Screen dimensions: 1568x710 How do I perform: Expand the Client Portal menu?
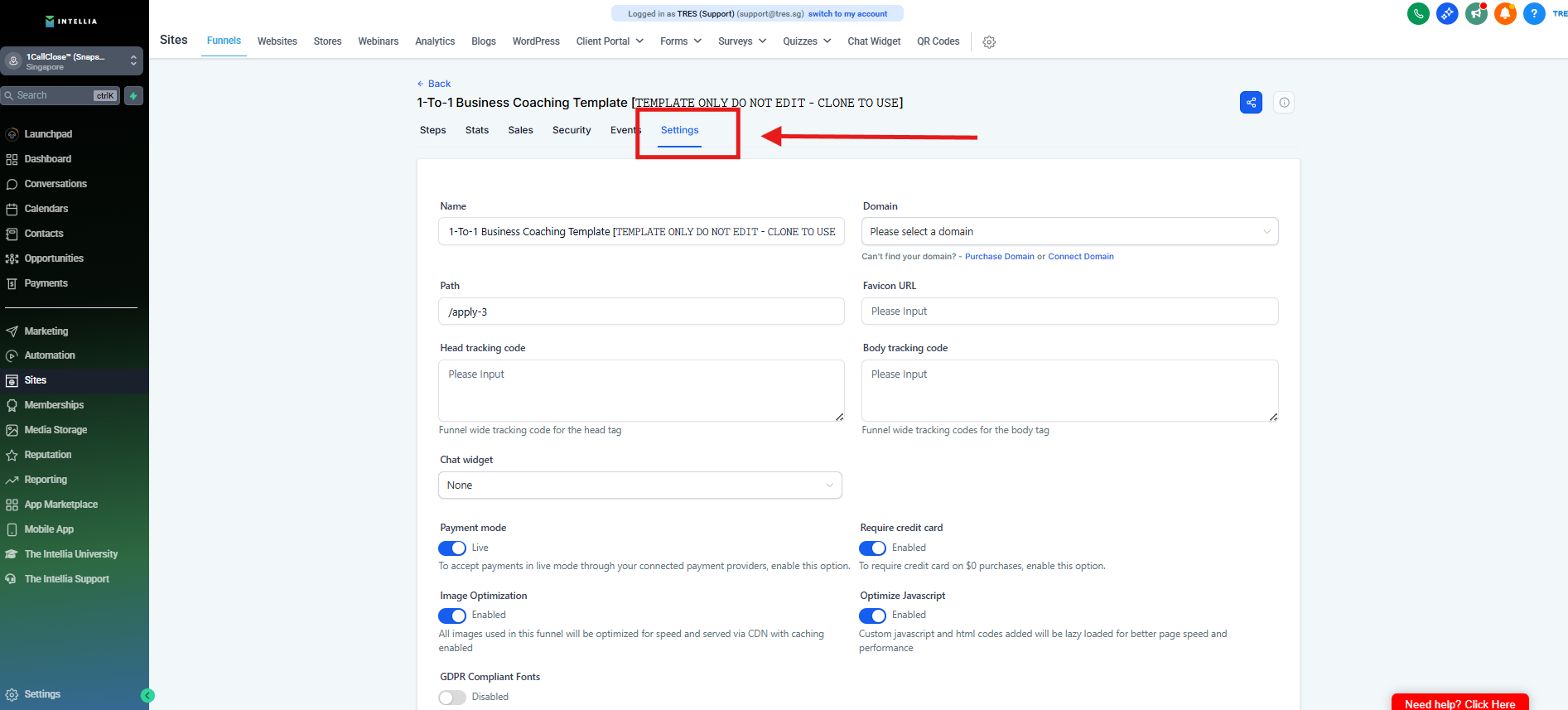(610, 41)
